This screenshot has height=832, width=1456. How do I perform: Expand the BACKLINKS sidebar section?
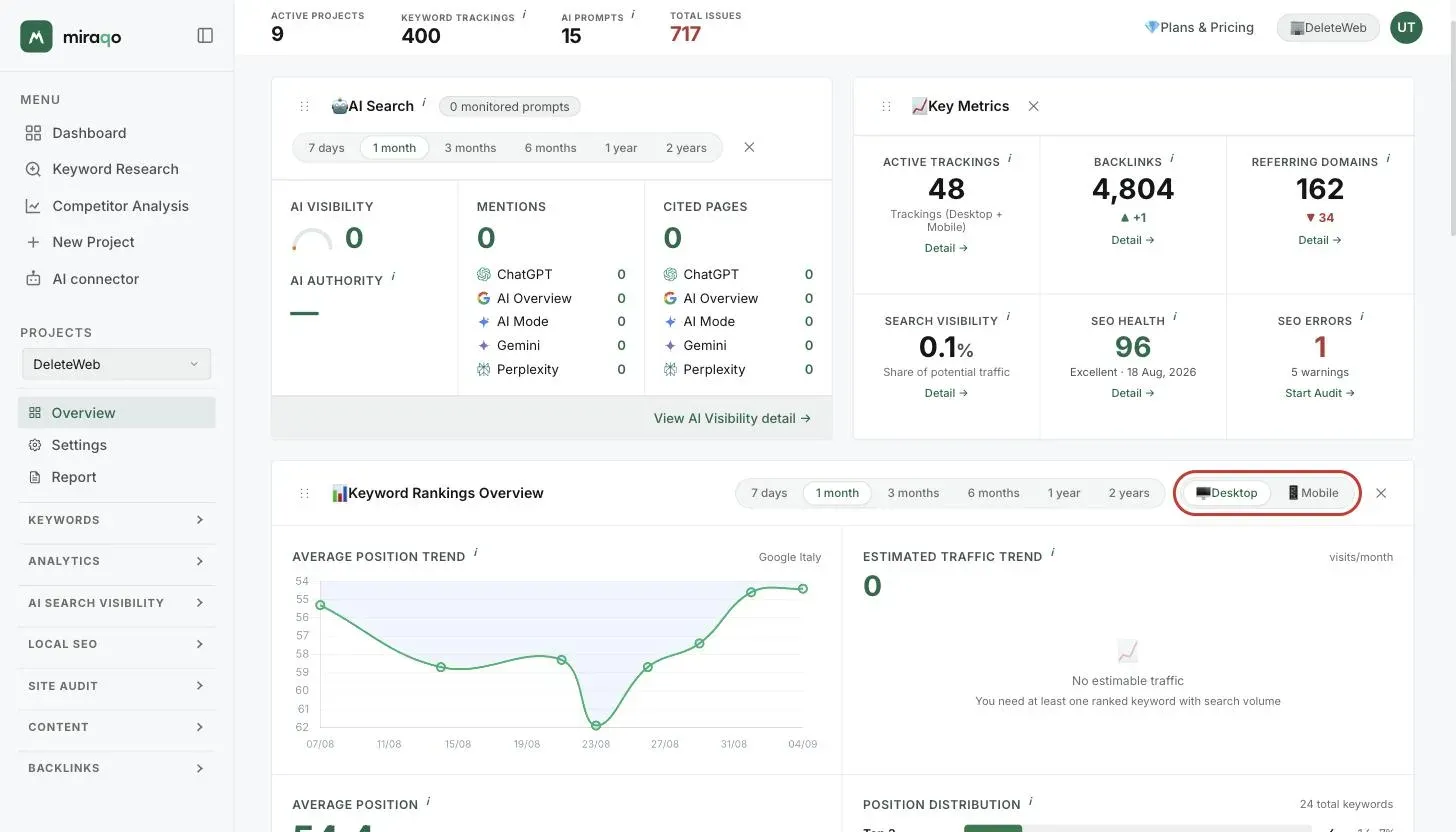coord(116,768)
